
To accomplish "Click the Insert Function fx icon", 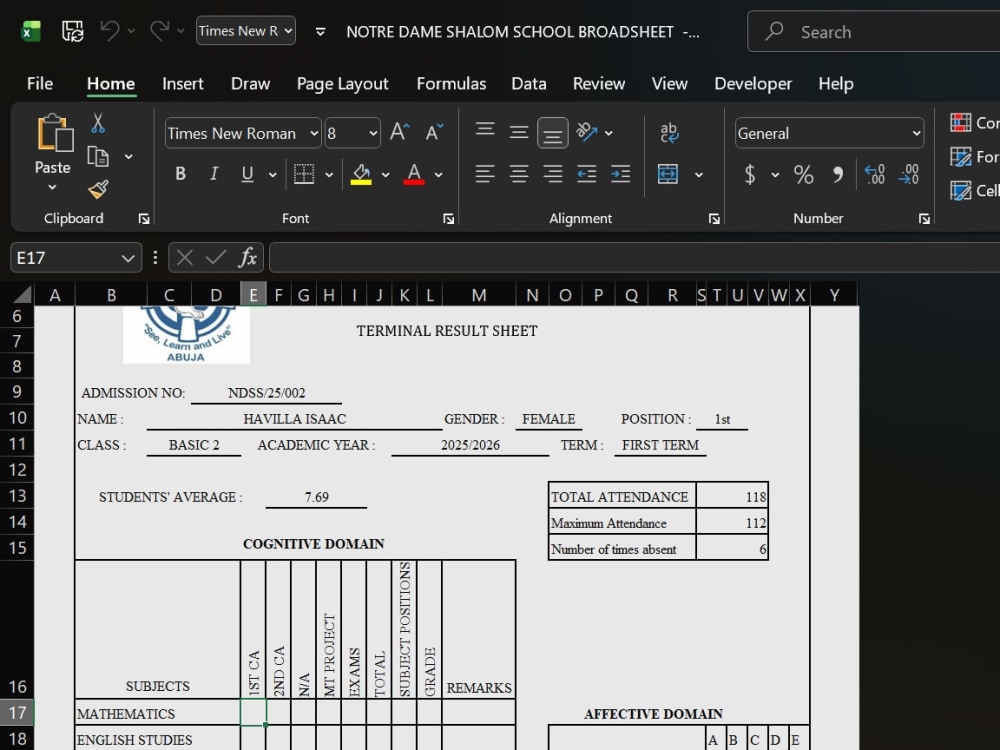I will pos(248,258).
